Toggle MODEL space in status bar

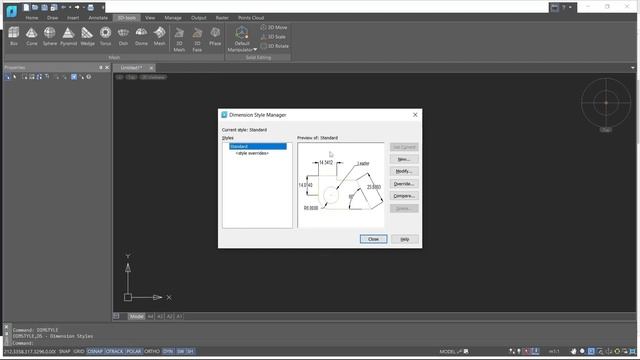click(447, 351)
